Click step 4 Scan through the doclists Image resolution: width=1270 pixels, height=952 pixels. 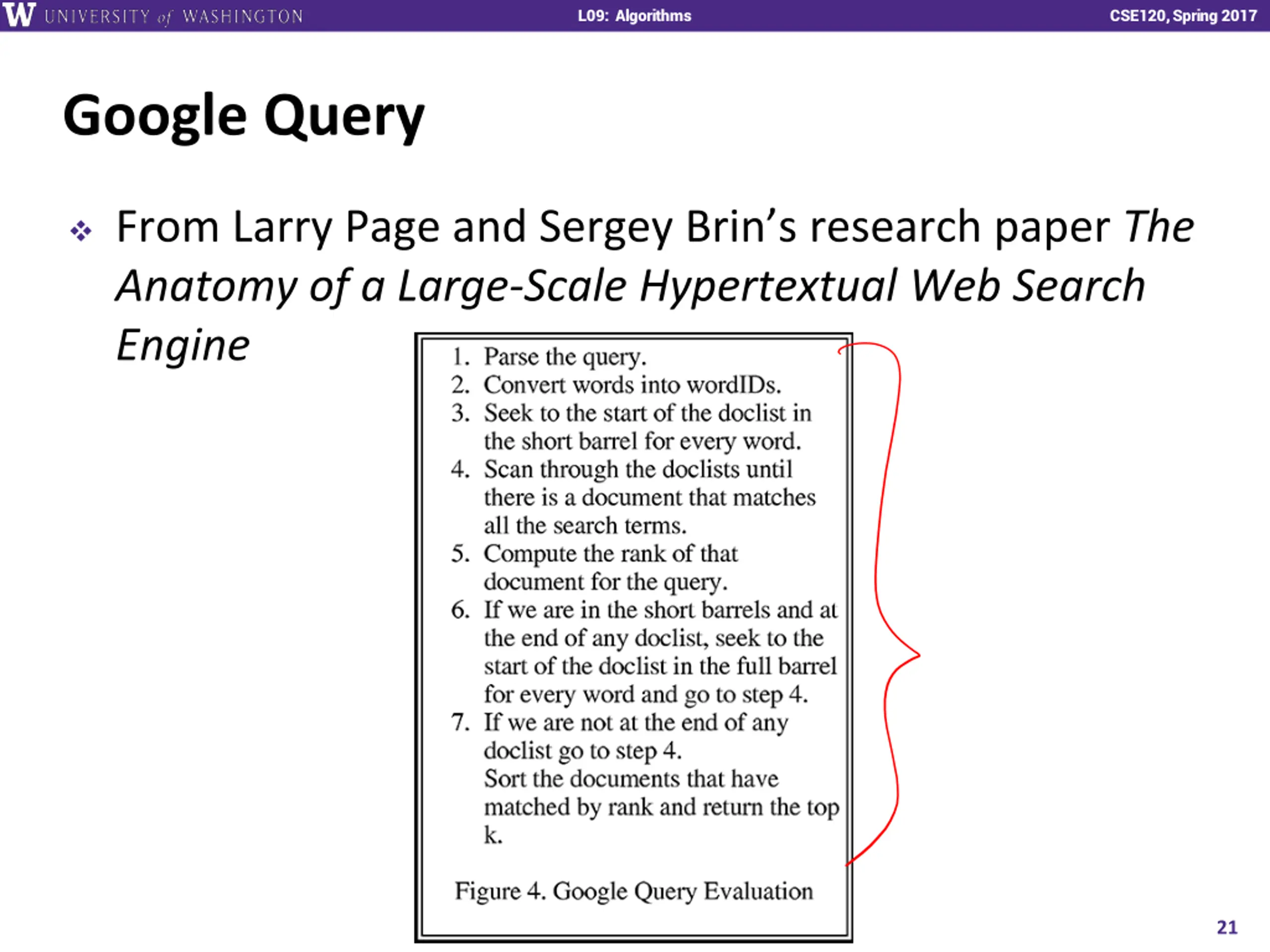[634, 497]
